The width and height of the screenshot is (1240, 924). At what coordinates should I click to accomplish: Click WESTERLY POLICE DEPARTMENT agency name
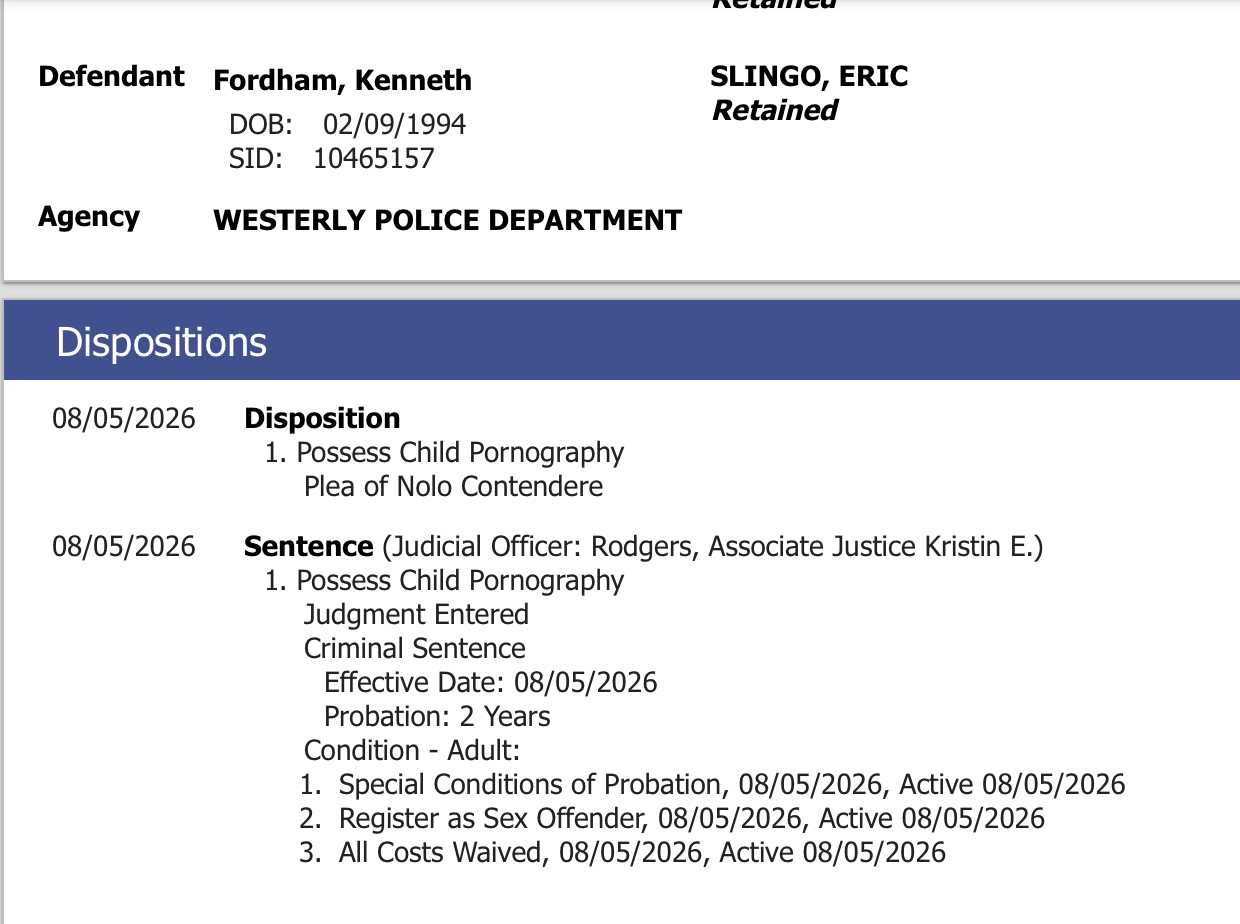pos(448,220)
